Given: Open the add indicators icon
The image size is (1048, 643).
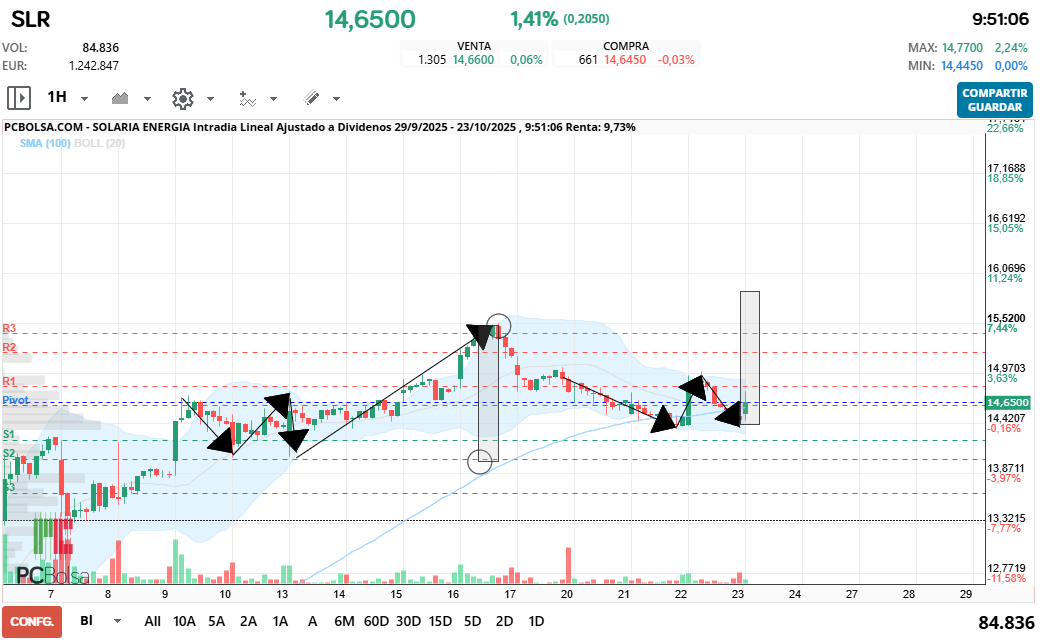Looking at the screenshot, I should [248, 98].
